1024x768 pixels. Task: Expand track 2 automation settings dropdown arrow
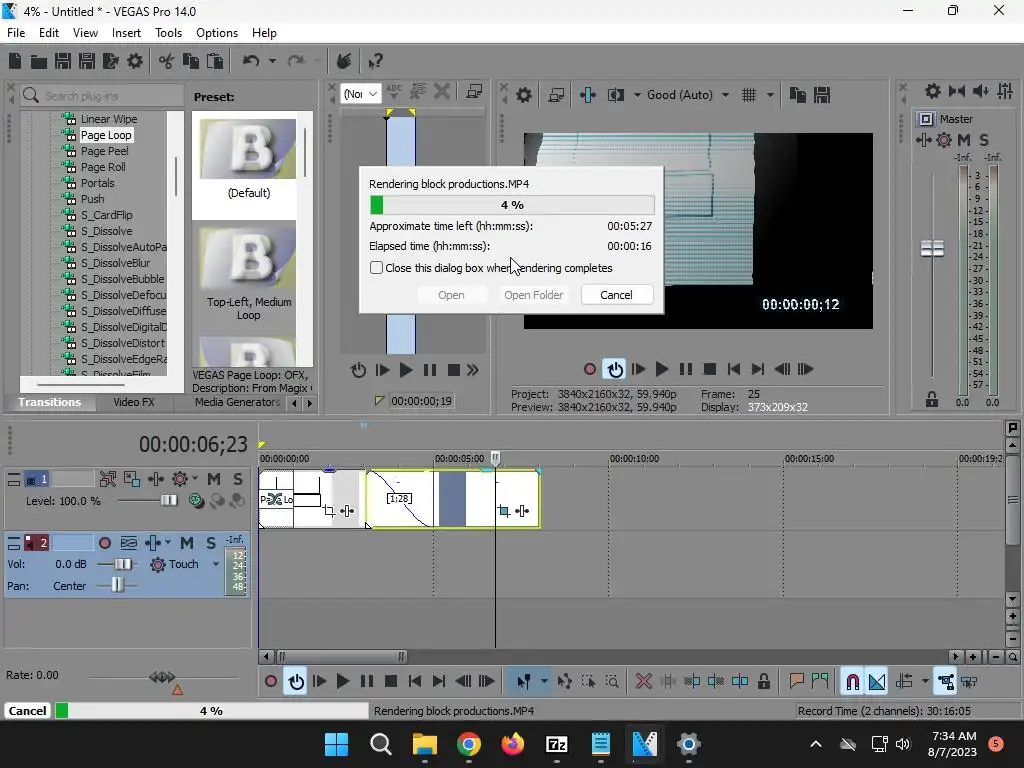(x=168, y=542)
